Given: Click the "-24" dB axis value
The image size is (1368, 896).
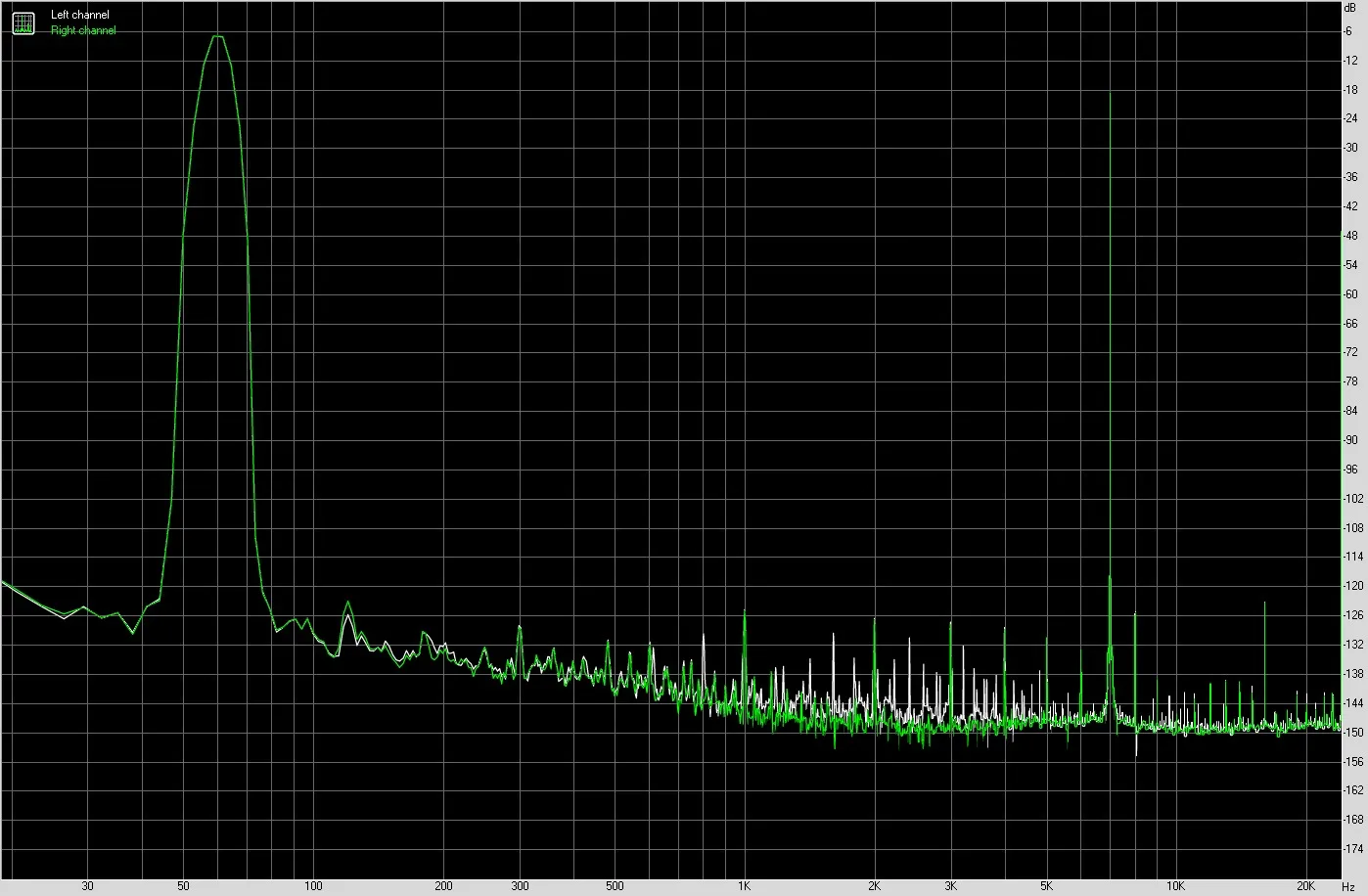Looking at the screenshot, I should tap(1350, 119).
